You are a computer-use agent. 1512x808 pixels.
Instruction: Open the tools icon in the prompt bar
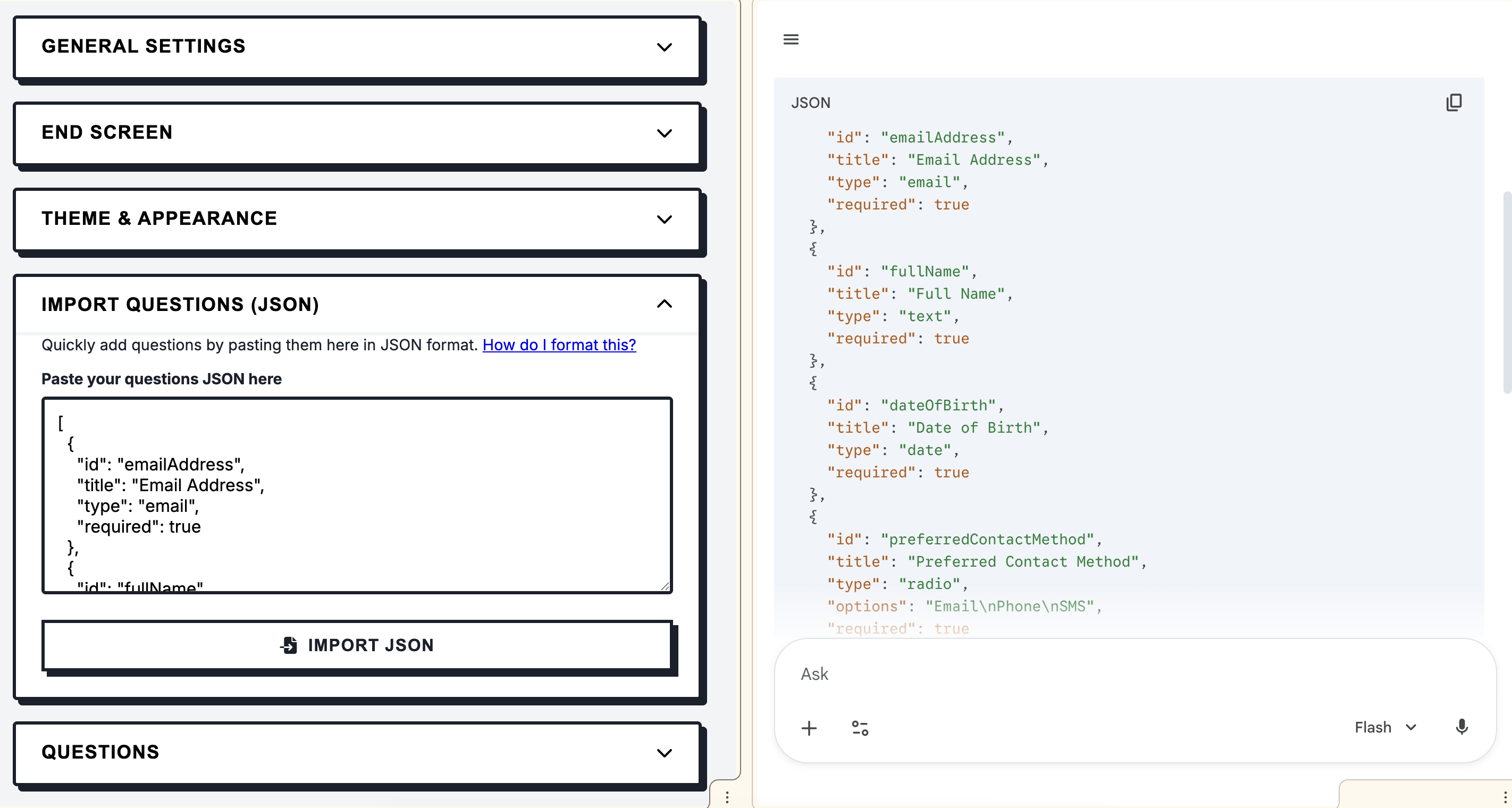860,728
